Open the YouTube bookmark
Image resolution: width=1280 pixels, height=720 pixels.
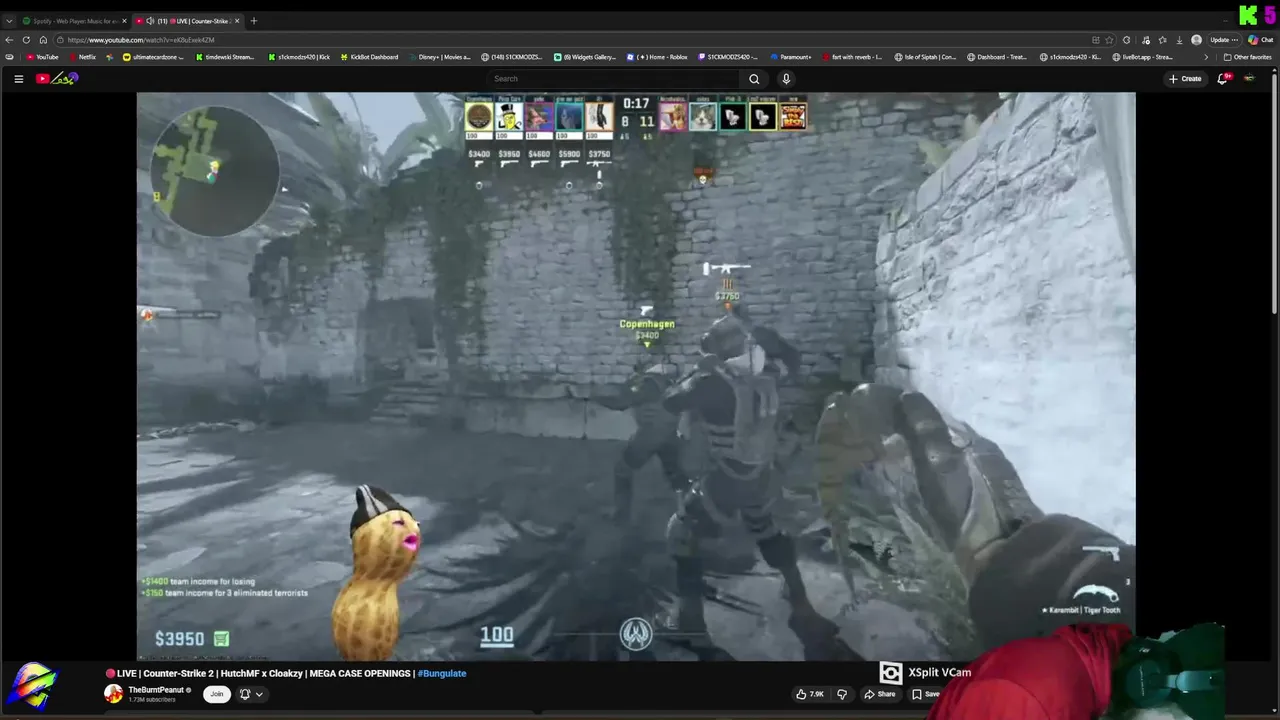[x=42, y=57]
